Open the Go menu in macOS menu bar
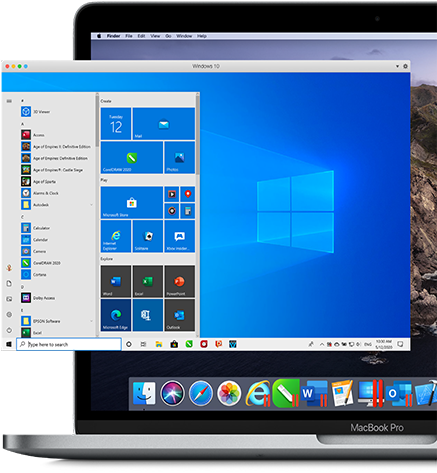Viewport: 437px width, 473px height. pos(168,36)
